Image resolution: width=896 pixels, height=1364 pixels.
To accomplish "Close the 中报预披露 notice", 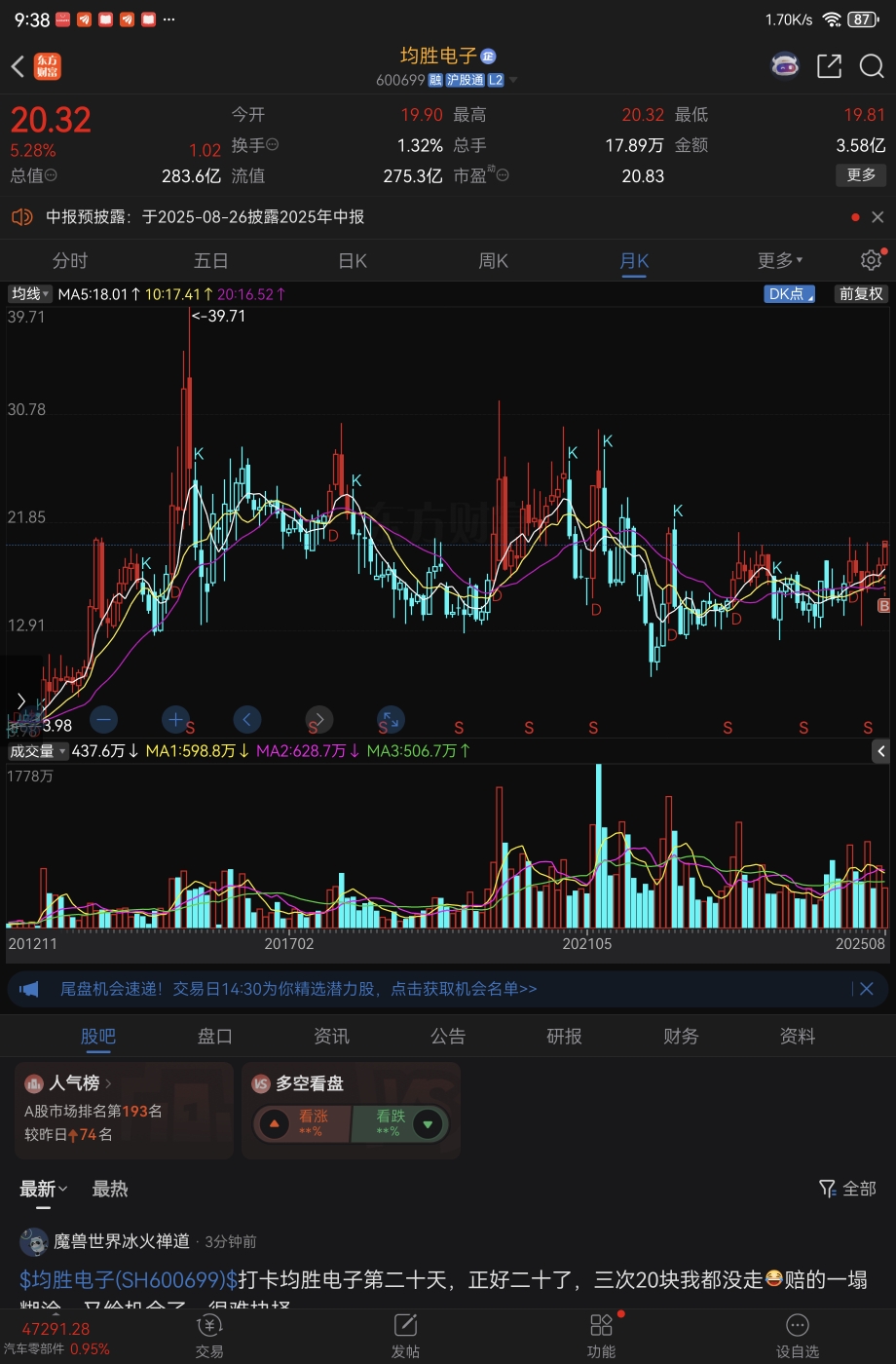I will (x=877, y=217).
